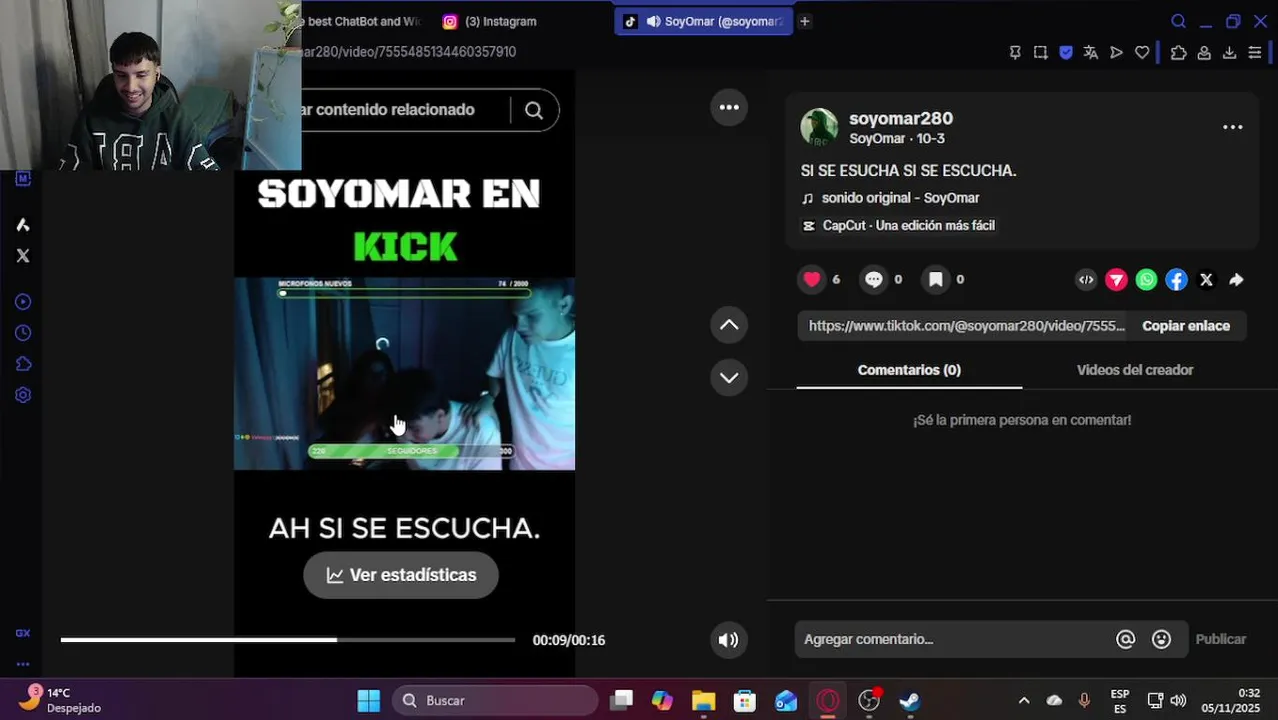The height and width of the screenshot is (720, 1278).
Task: Open the sidebar player icon
Action: pyautogui.click(x=23, y=302)
